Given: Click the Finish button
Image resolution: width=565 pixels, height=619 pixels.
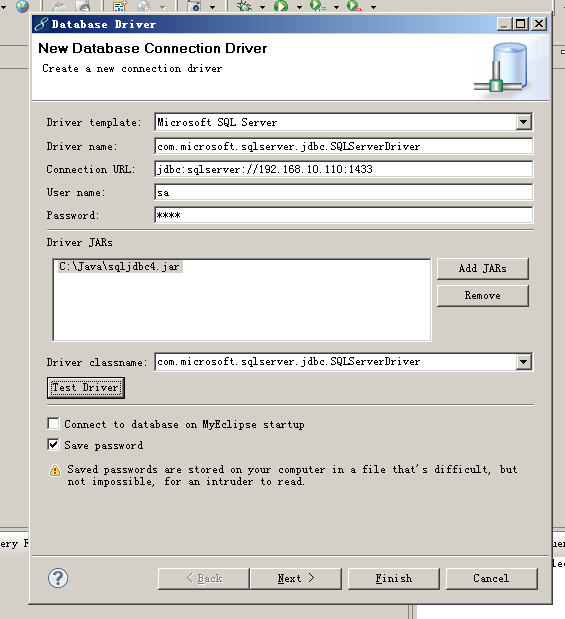Looking at the screenshot, I should (394, 579).
